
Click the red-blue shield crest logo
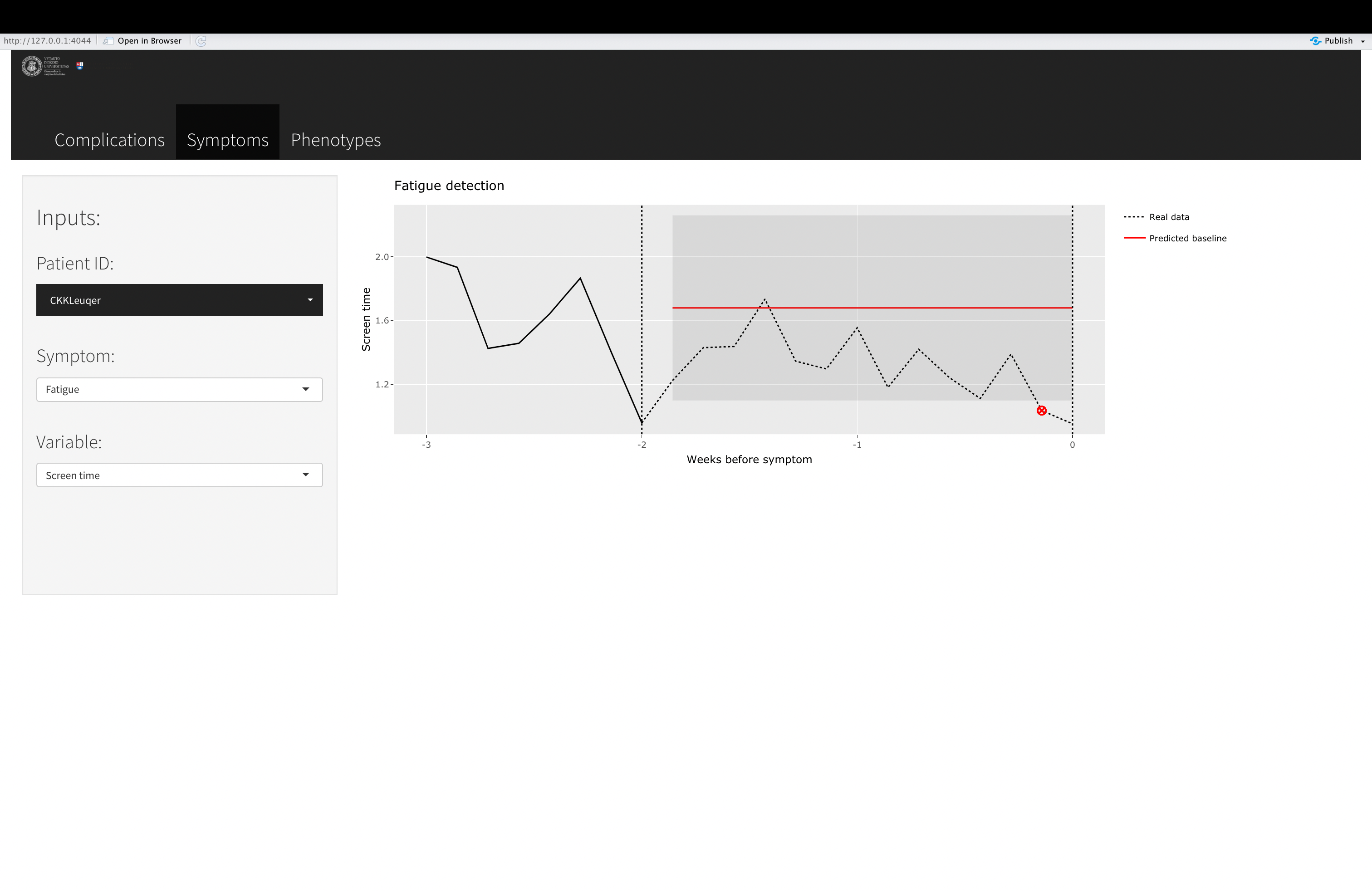coord(80,66)
